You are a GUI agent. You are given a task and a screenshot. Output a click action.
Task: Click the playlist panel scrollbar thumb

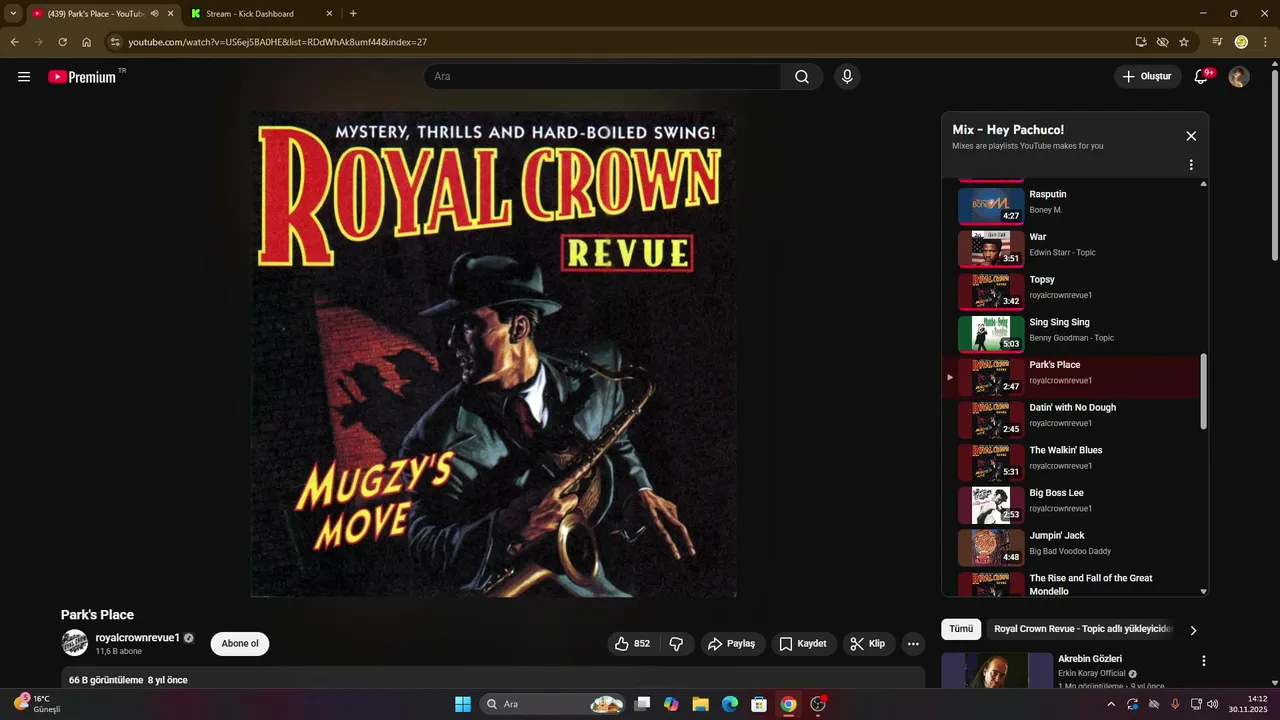click(x=1203, y=392)
